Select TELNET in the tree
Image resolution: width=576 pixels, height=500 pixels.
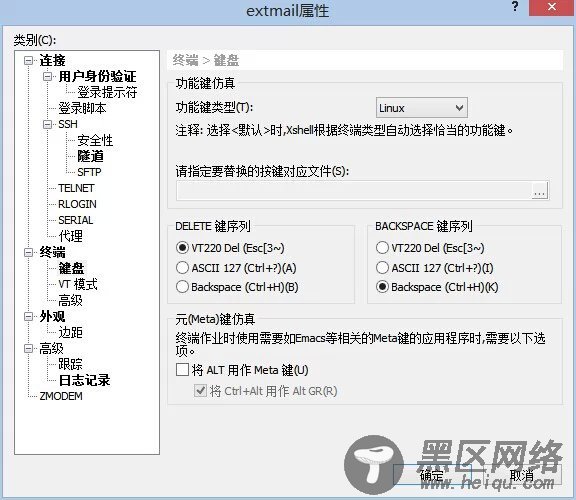(x=76, y=188)
